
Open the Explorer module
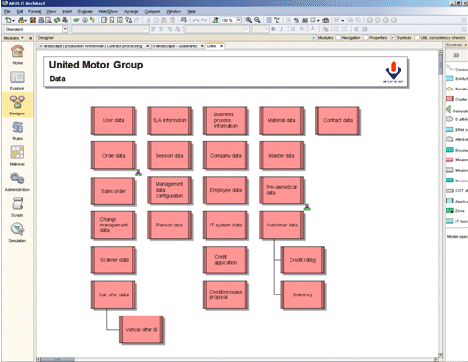(x=17, y=80)
